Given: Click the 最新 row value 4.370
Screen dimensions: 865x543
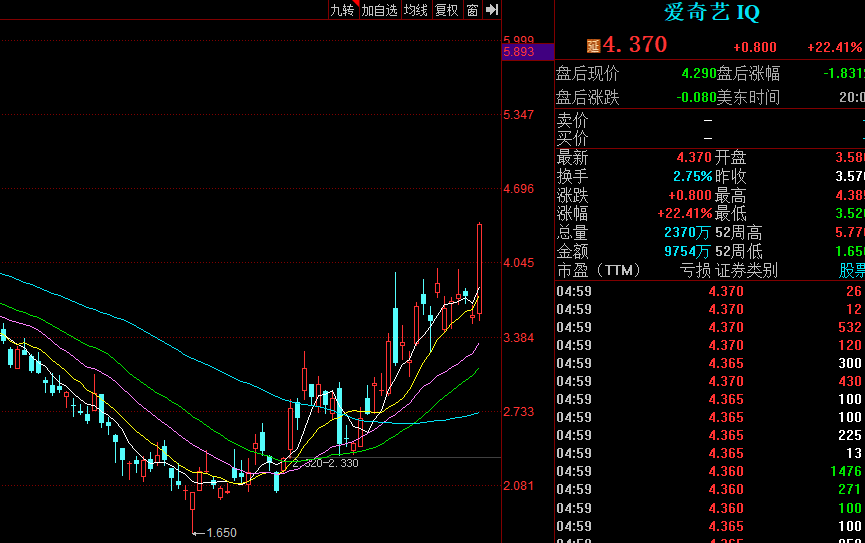Looking at the screenshot, I should pos(694,158).
